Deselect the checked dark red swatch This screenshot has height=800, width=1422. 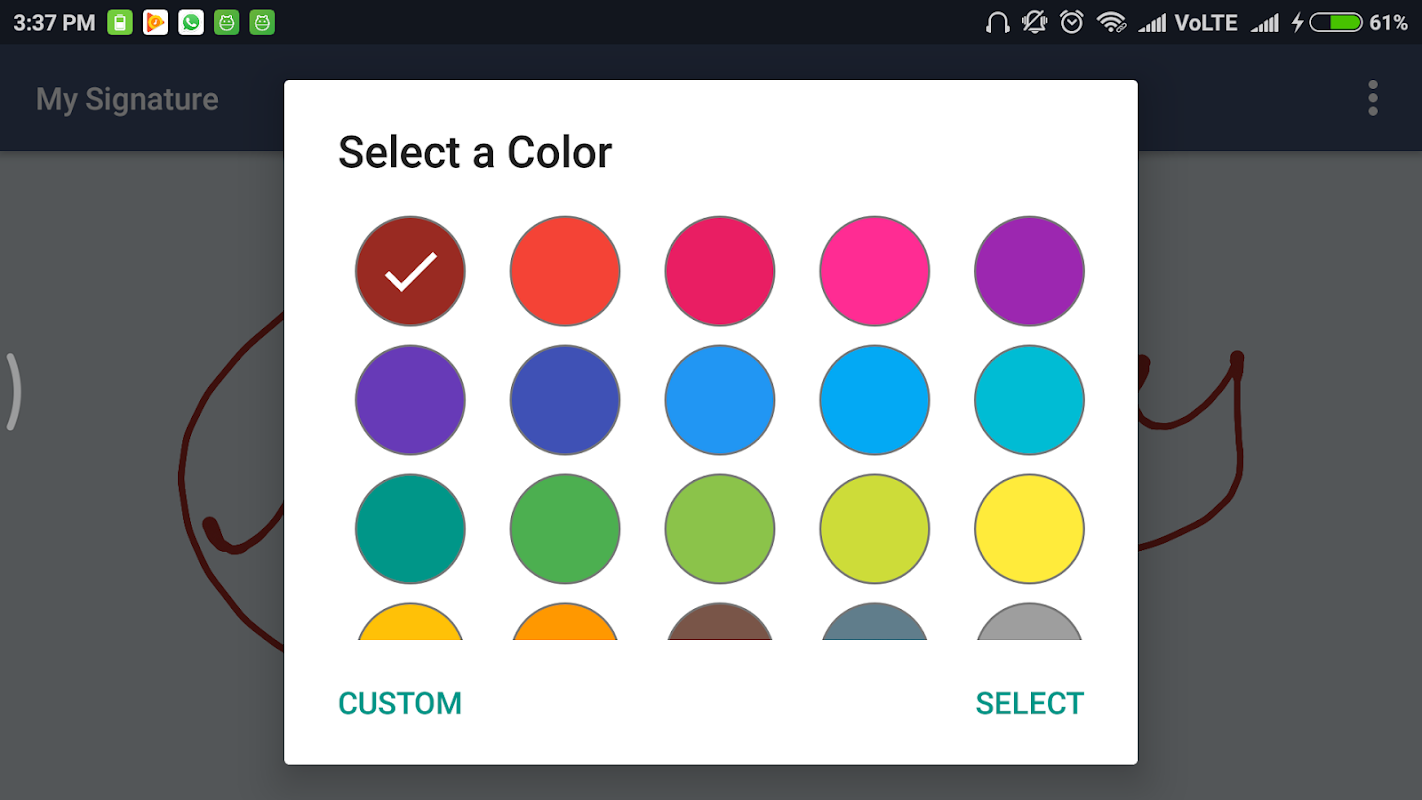(x=410, y=271)
